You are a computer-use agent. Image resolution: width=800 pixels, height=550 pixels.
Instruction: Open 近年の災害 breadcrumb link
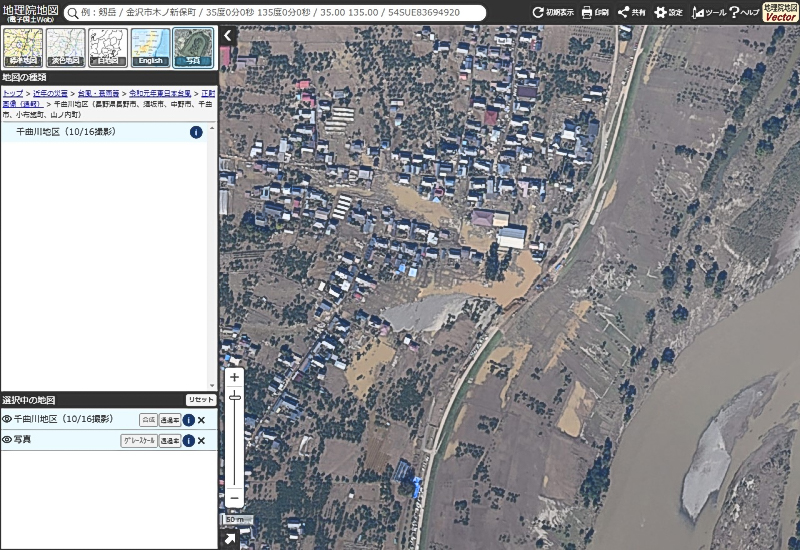click(50, 93)
